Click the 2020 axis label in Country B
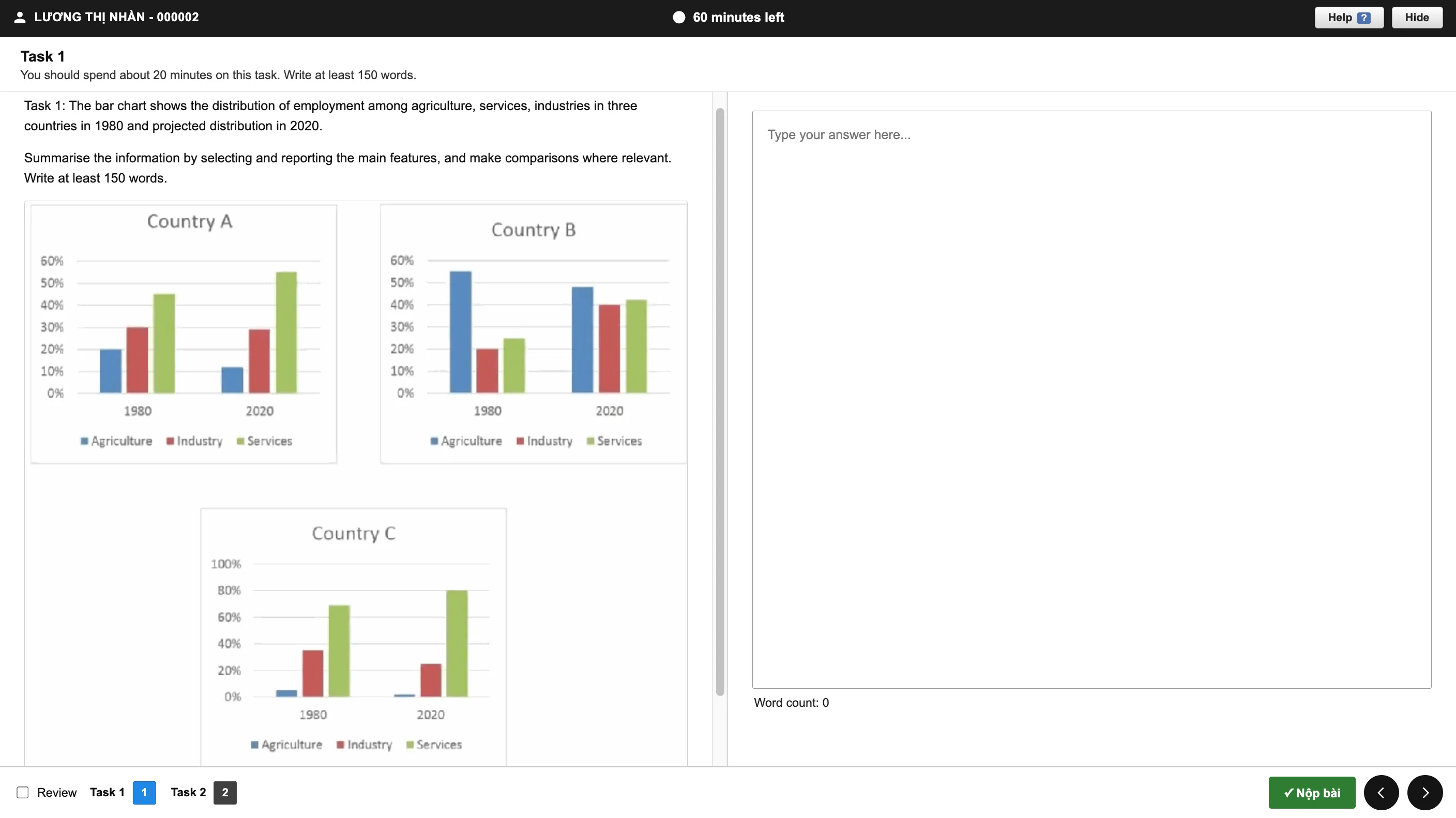The width and height of the screenshot is (1456, 818). (609, 411)
